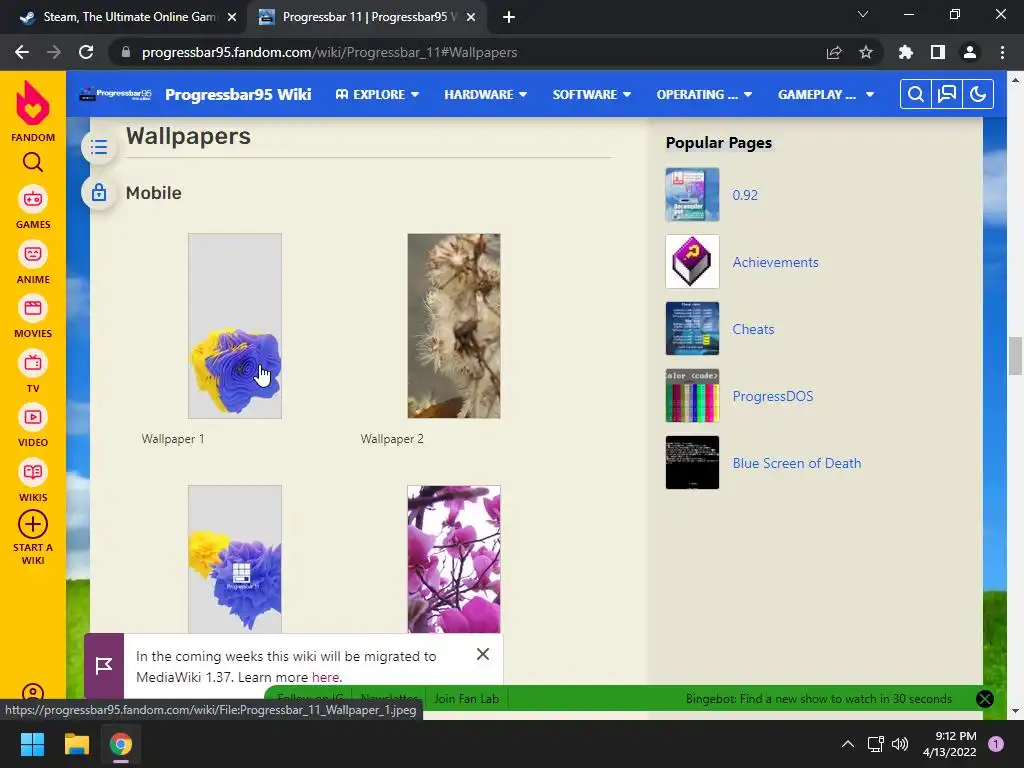1024x768 pixels.
Task: Click the Start a Wiki plus icon
Action: pyautogui.click(x=33, y=524)
